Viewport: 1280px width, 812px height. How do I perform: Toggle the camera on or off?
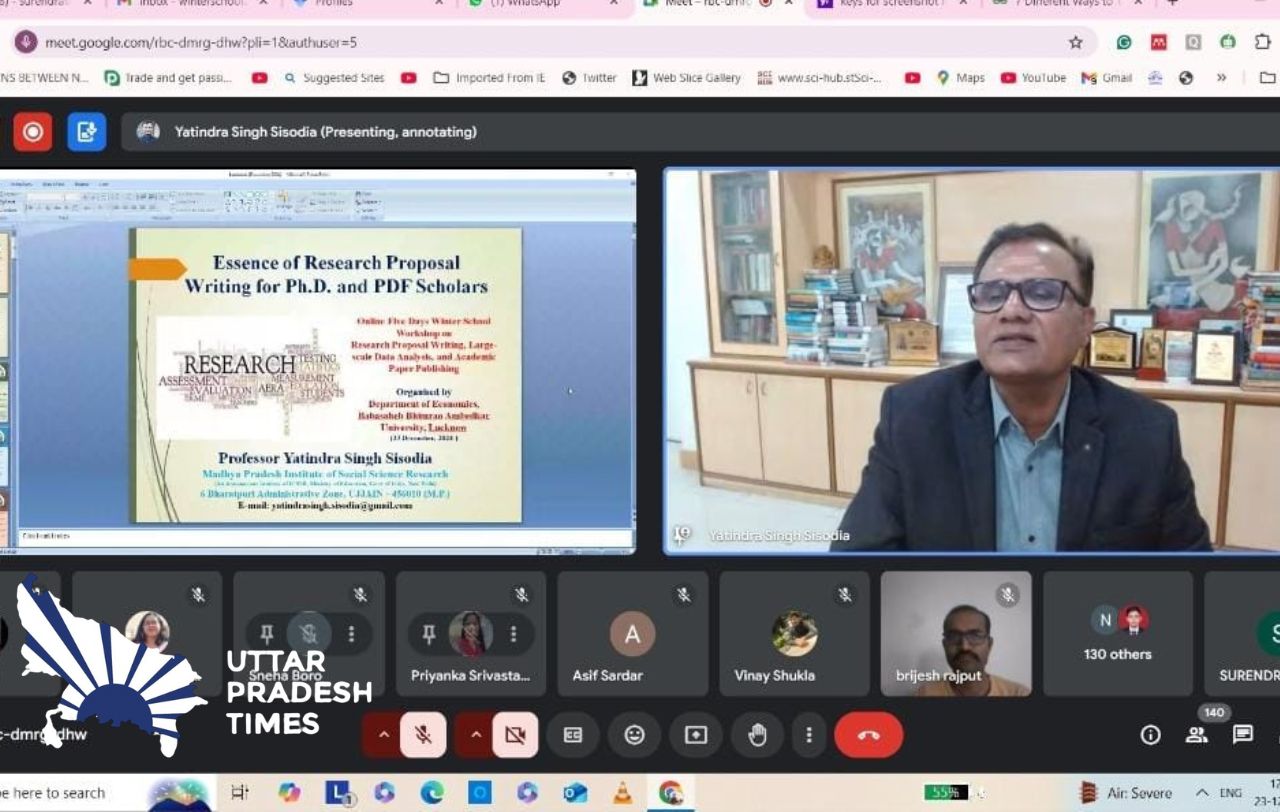click(x=515, y=735)
